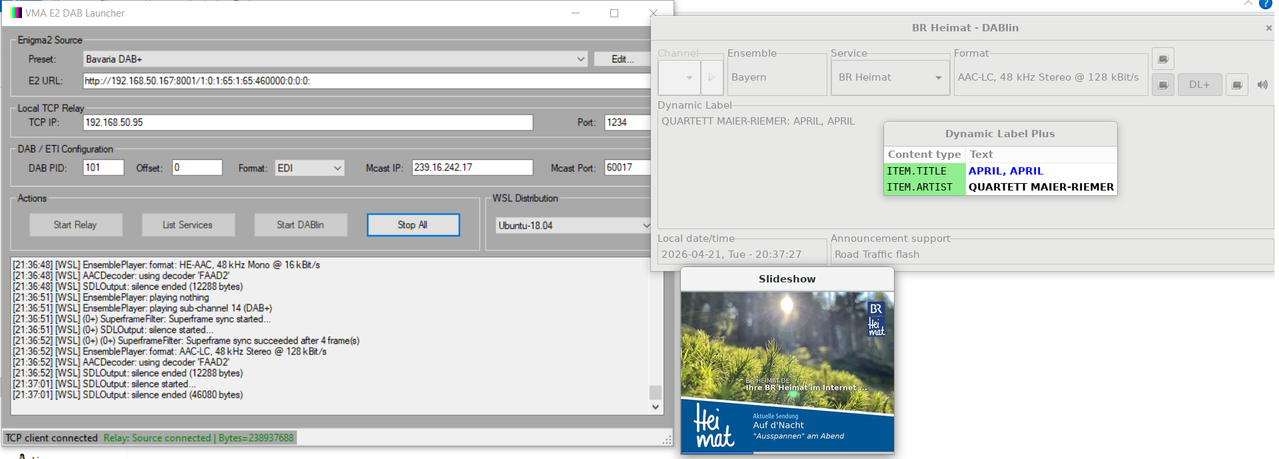Click the TCP Port field showing 1234
This screenshot has width=1279, height=459.
pos(629,123)
